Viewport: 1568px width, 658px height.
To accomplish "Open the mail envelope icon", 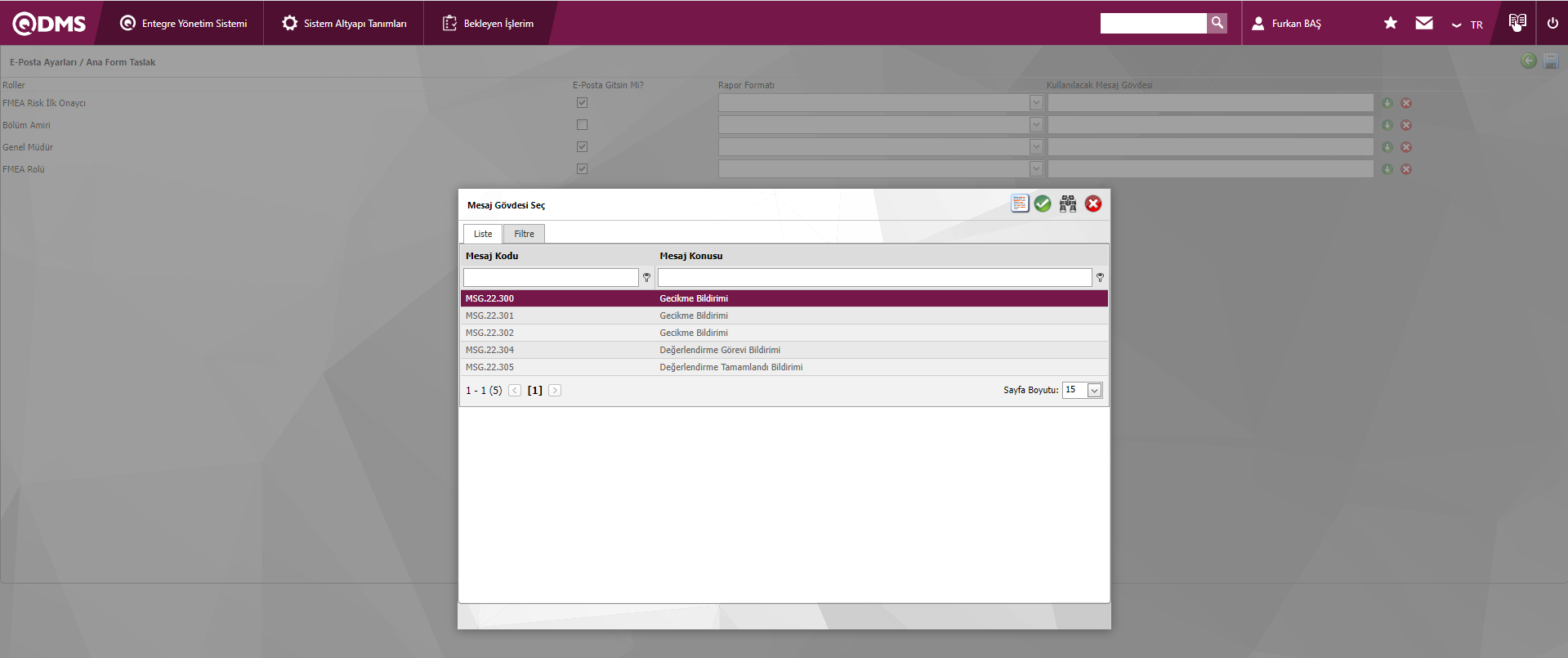I will (1424, 23).
